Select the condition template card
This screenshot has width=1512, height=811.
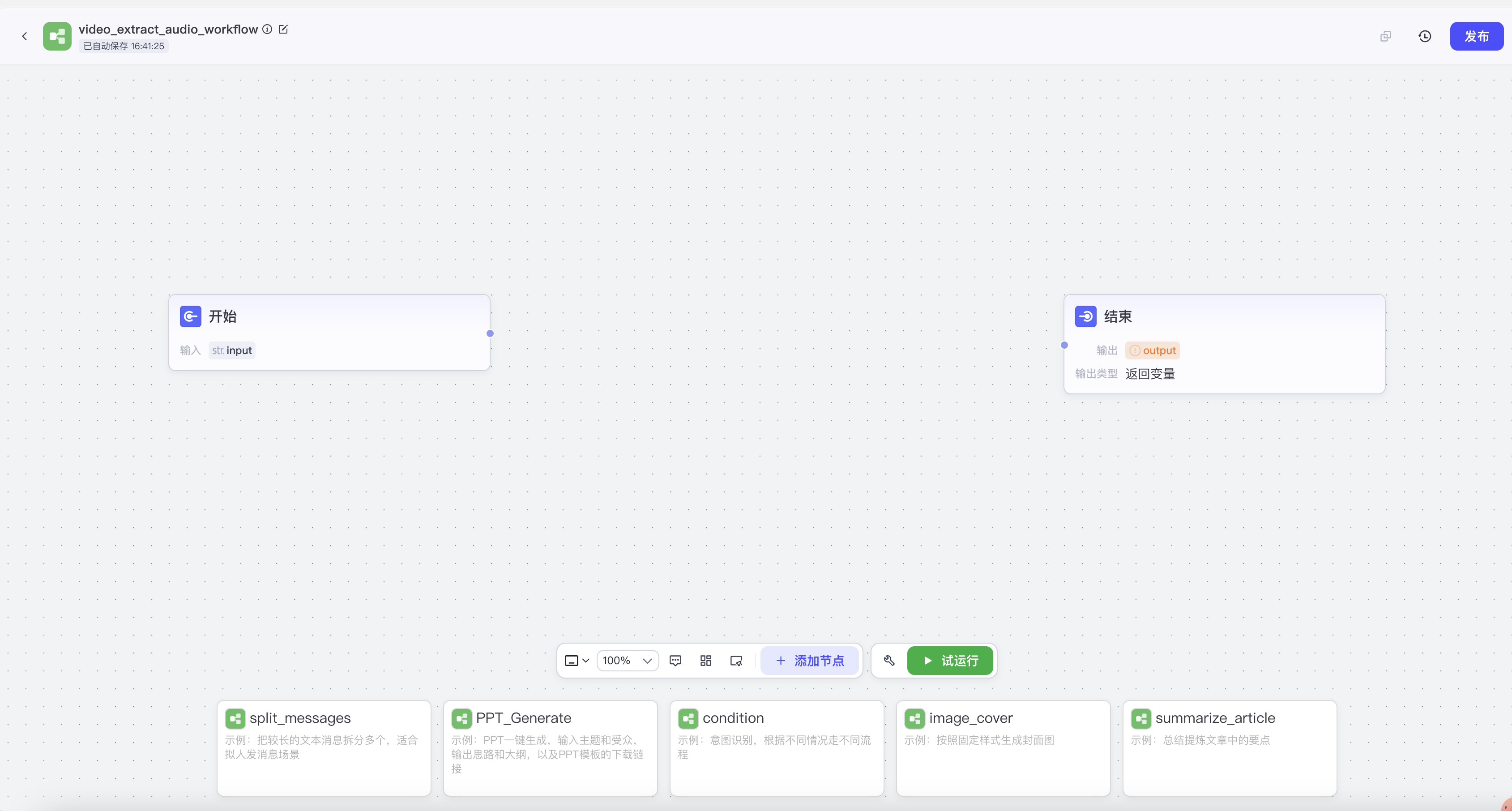pos(777,747)
